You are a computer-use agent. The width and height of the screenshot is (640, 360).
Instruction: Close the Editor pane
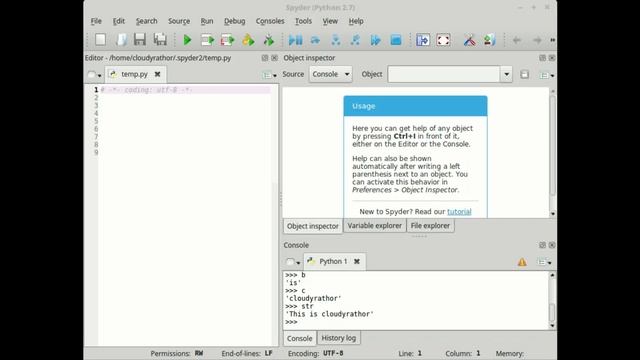274,58
